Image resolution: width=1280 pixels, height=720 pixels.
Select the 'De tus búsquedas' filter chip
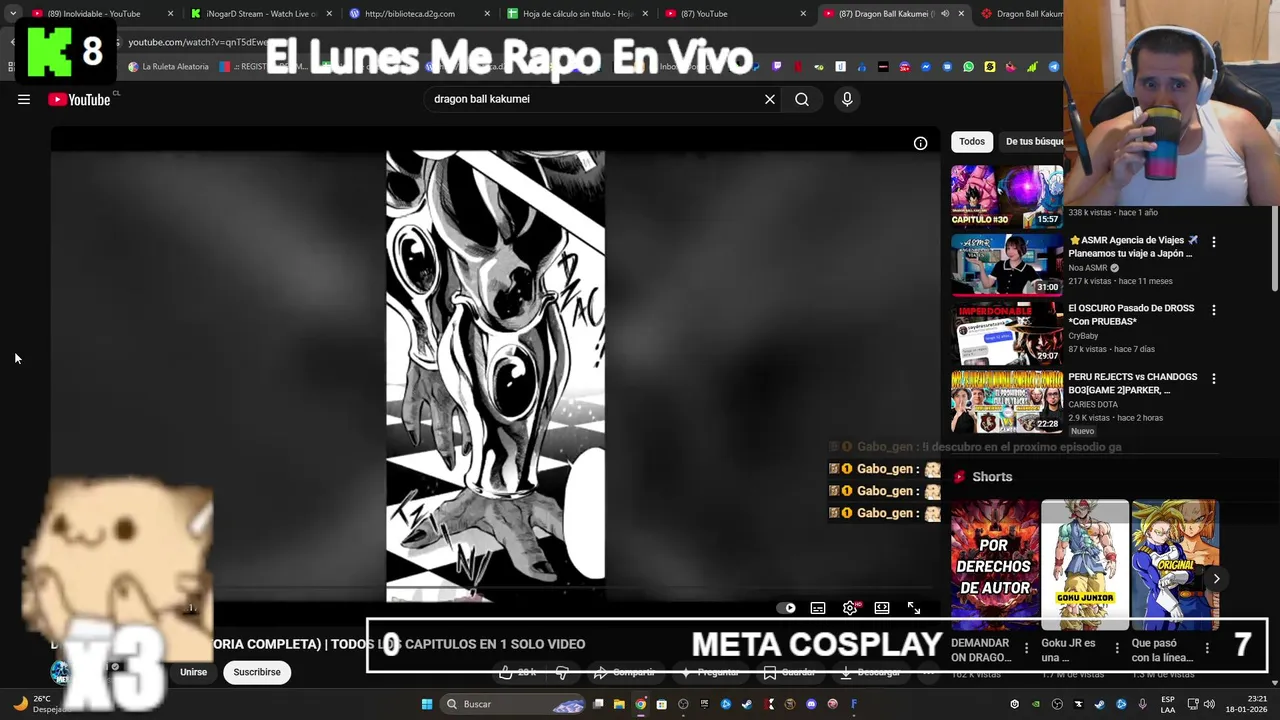click(1033, 141)
